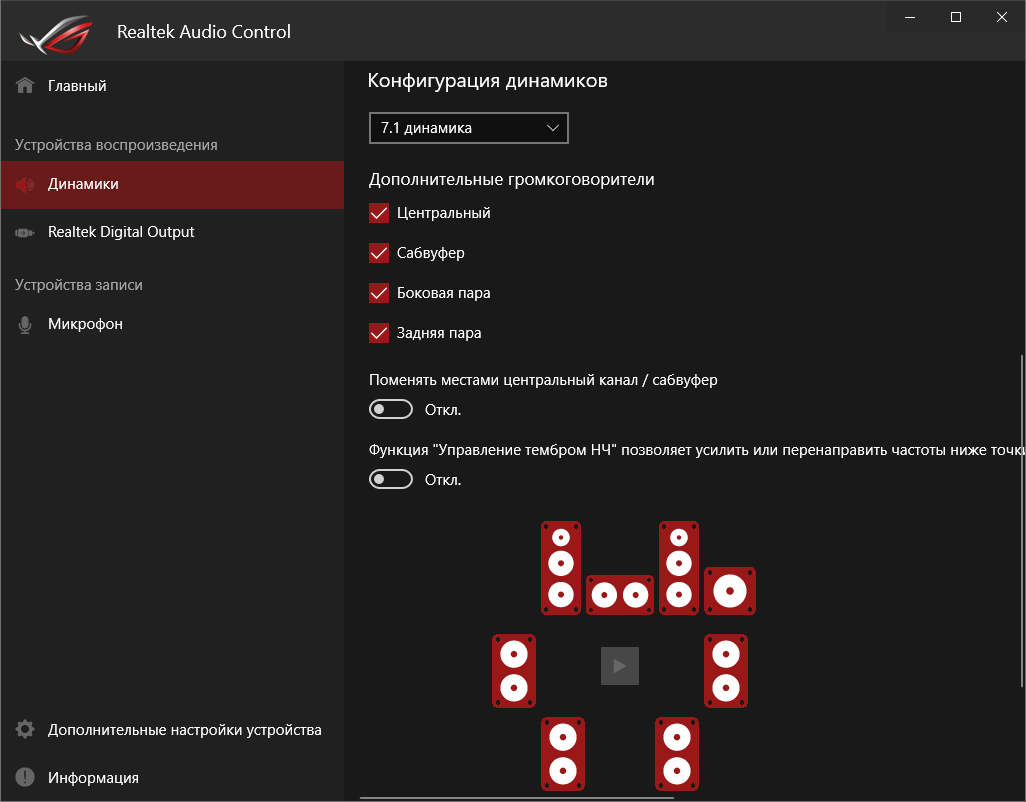Screen dimensions: 1026x802
Task: Click the front left speaker icon
Action: click(561, 567)
